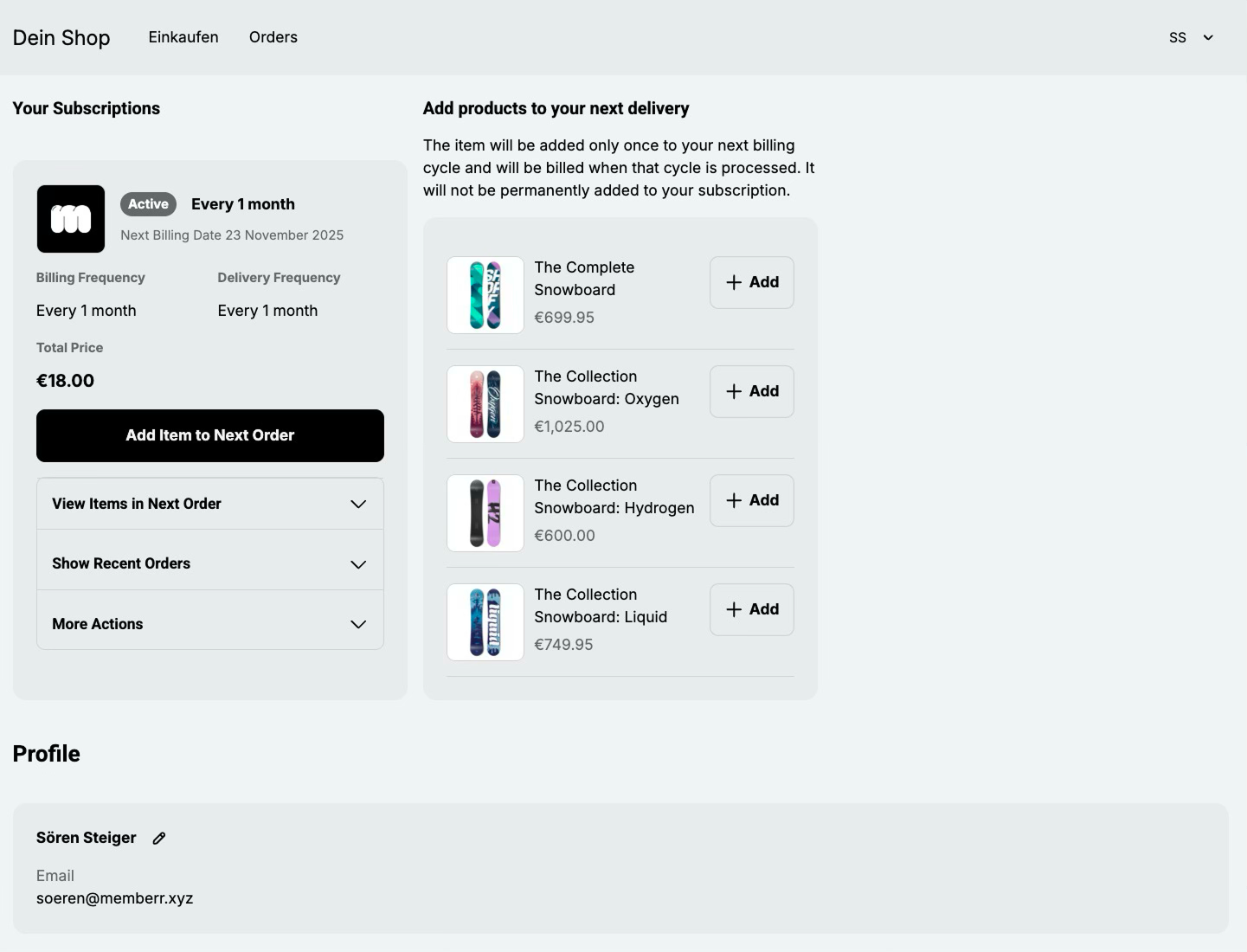Click the pencil edit icon beside Sören Steiger
The image size is (1247, 952).
pyautogui.click(x=159, y=838)
